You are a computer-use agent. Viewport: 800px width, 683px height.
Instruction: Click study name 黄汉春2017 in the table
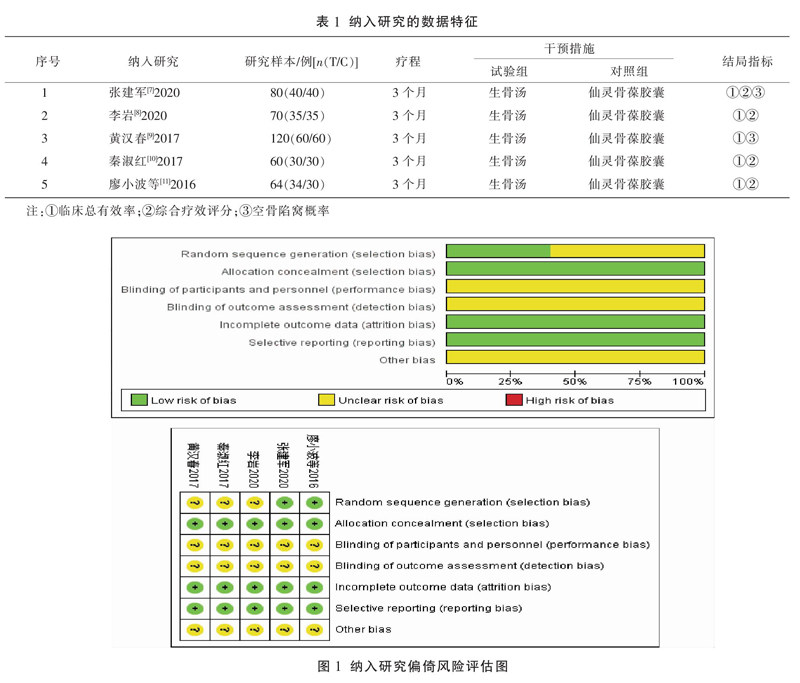(144, 138)
